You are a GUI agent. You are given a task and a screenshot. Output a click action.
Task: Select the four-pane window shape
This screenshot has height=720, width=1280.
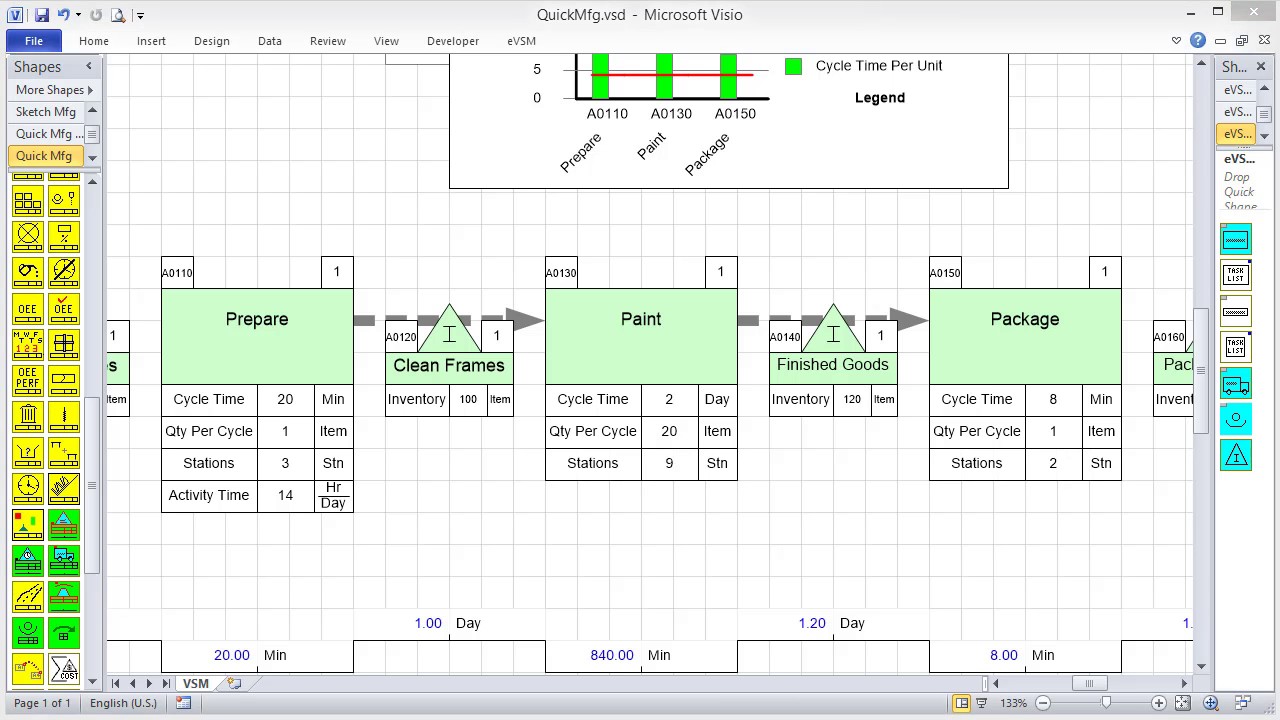(x=64, y=344)
